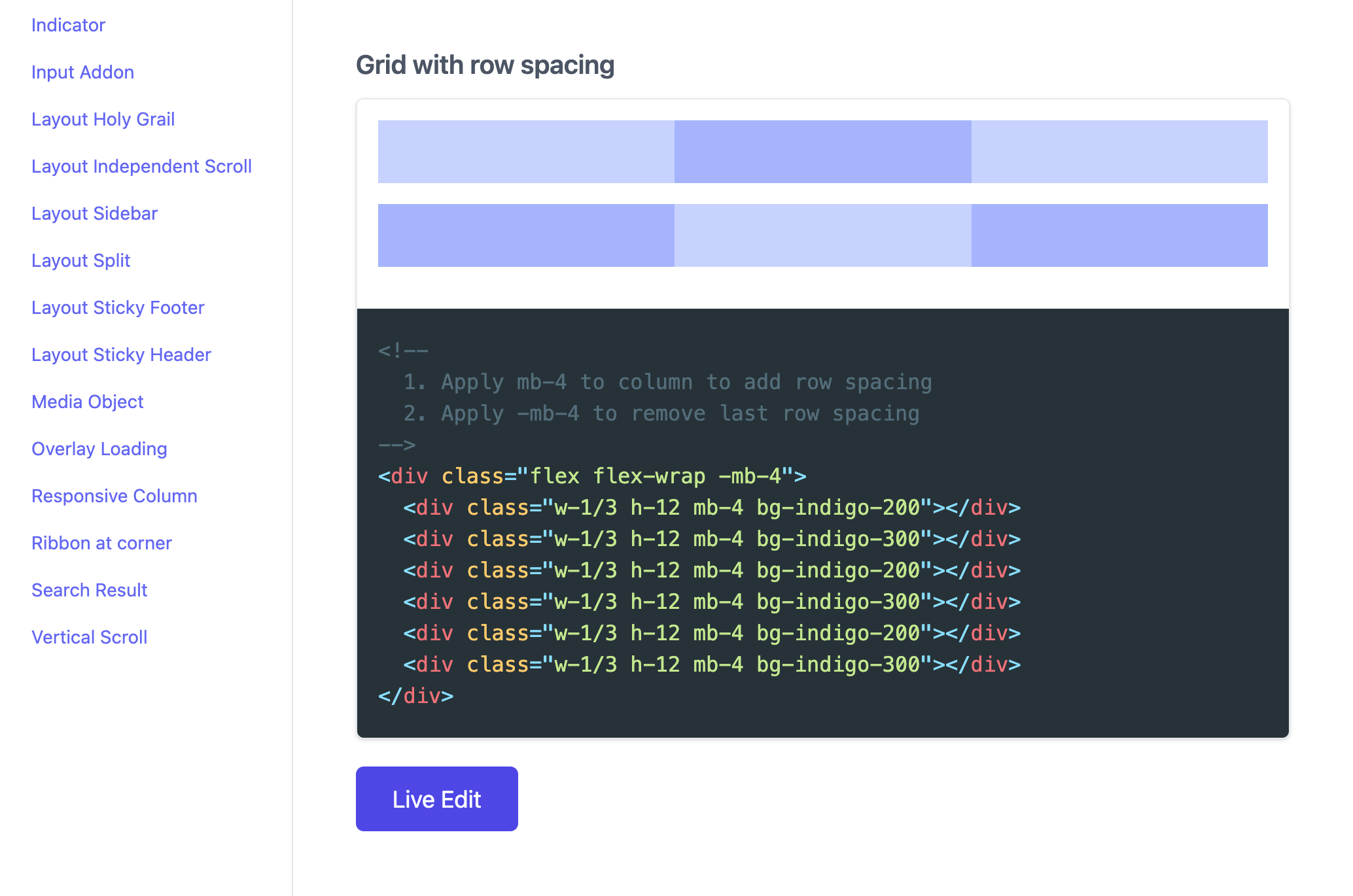Open Layout Holy Grail link
Screen dimensions: 1353x896
click(x=103, y=119)
